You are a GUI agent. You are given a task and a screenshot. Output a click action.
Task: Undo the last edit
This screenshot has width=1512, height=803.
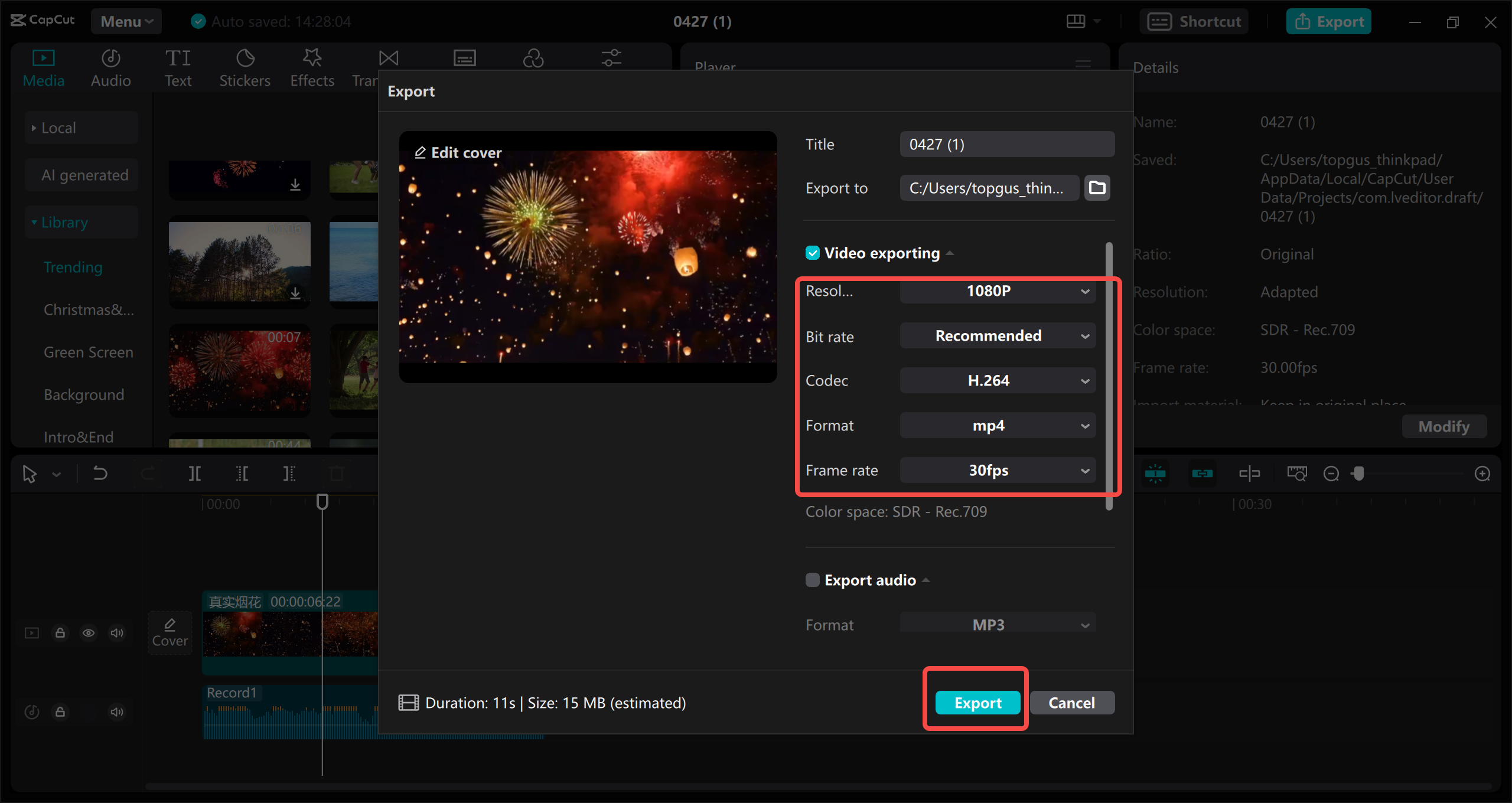(x=100, y=473)
